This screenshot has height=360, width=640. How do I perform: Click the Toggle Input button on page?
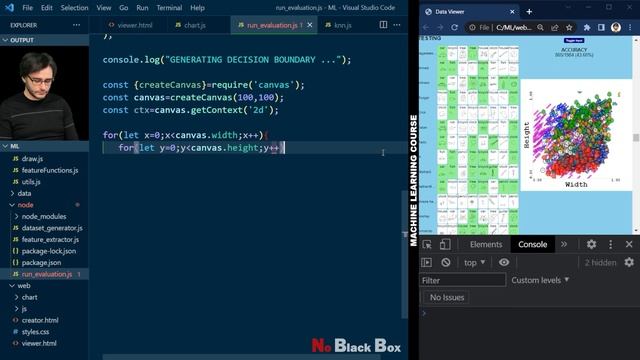tap(574, 40)
